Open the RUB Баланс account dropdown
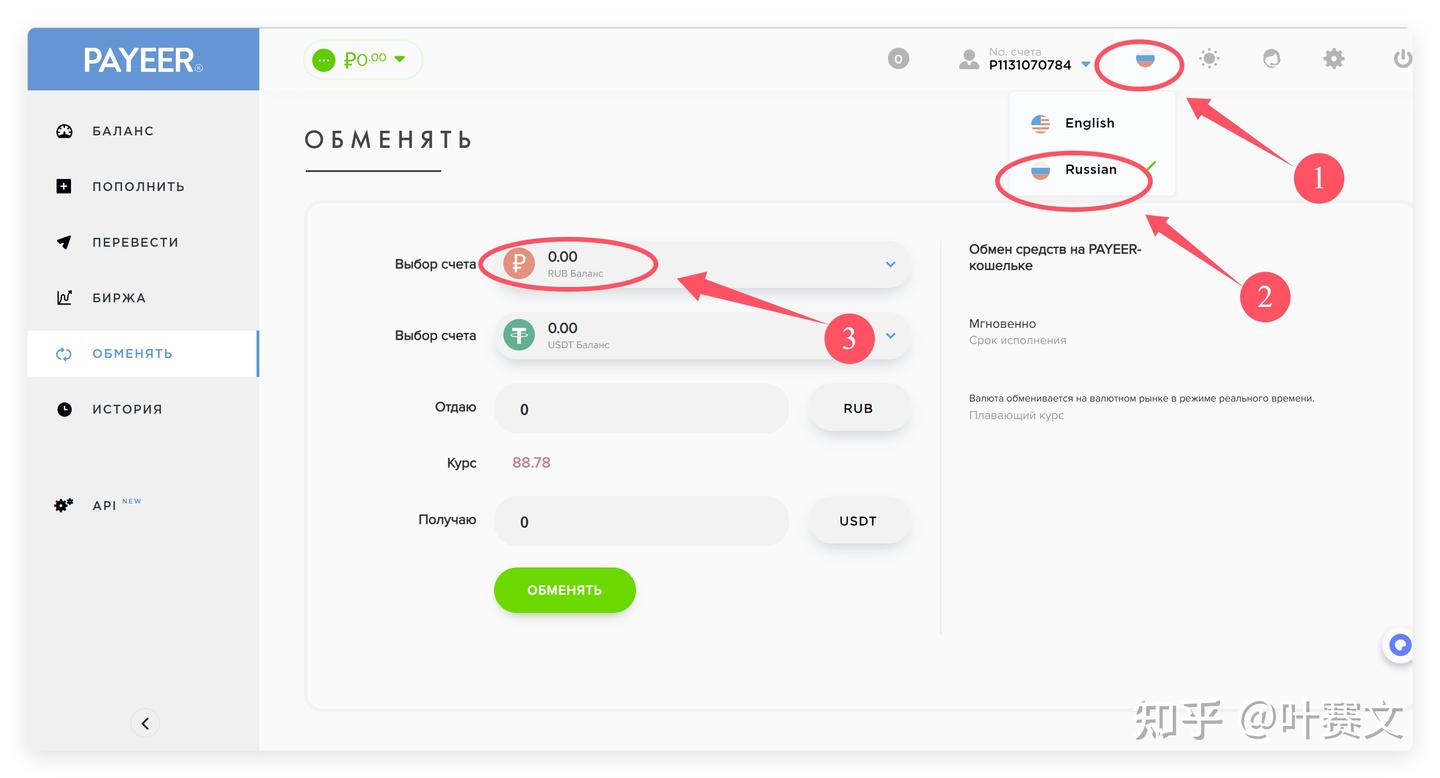 889,264
